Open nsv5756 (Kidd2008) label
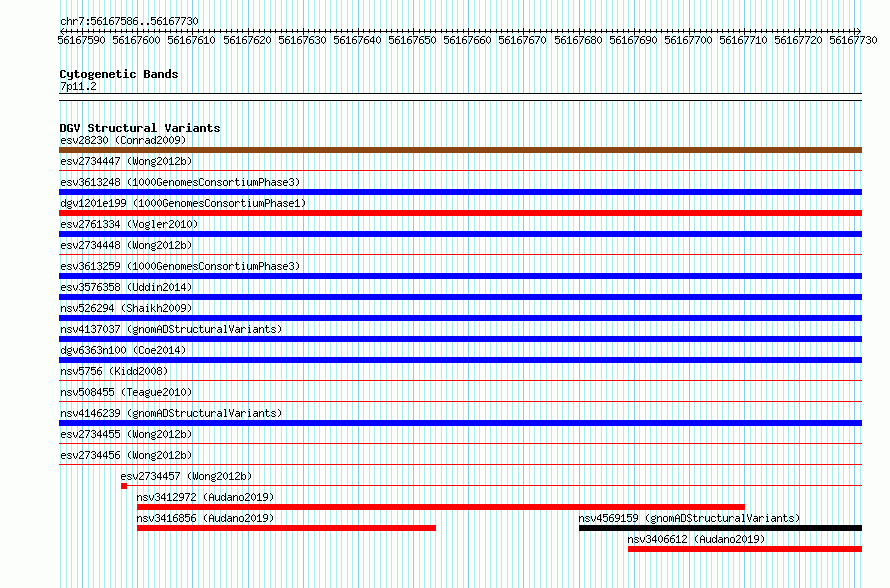This screenshot has height=588, width=890. [114, 371]
